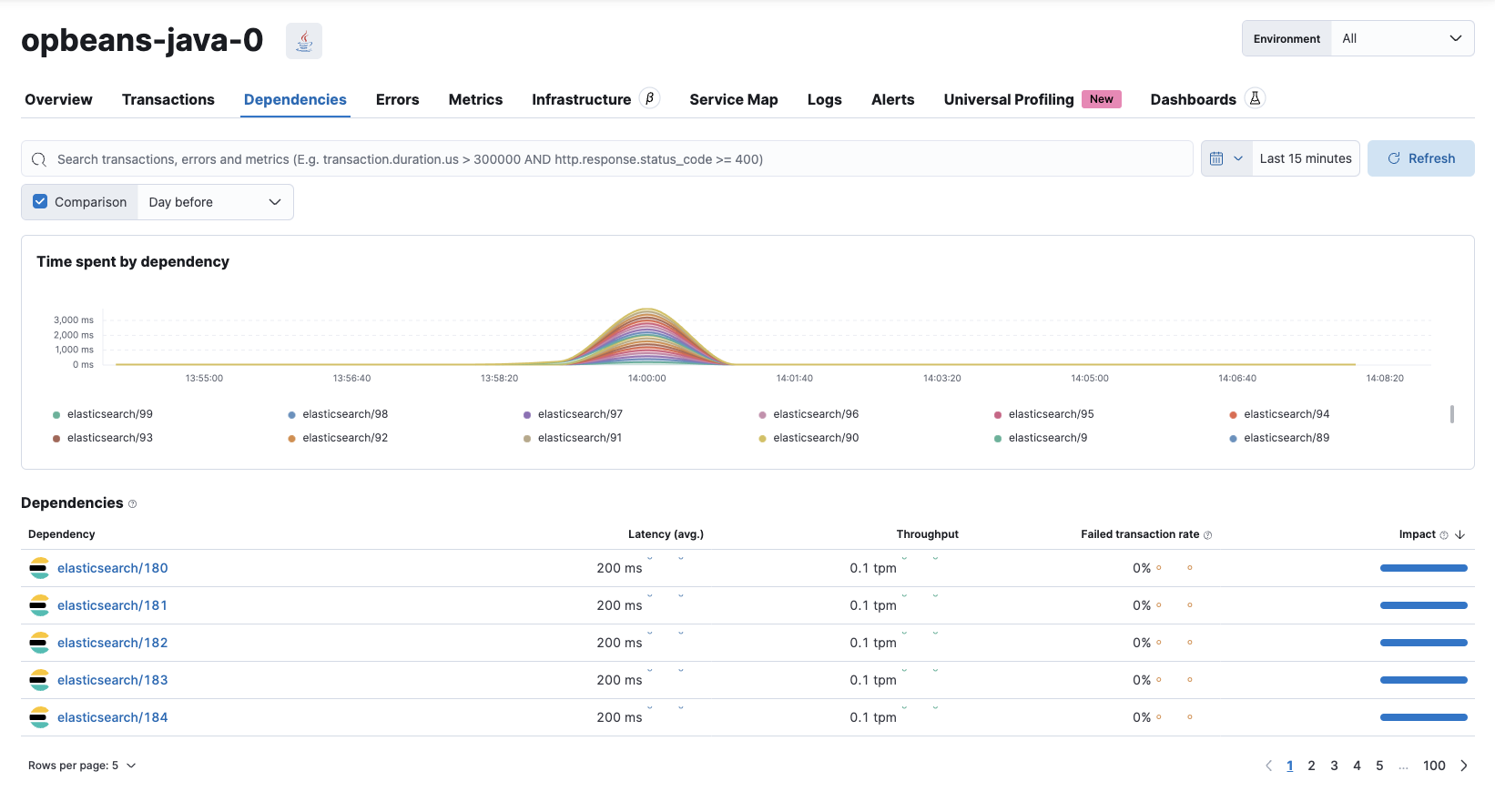
Task: Click the search transactions query field
Action: coord(607,158)
